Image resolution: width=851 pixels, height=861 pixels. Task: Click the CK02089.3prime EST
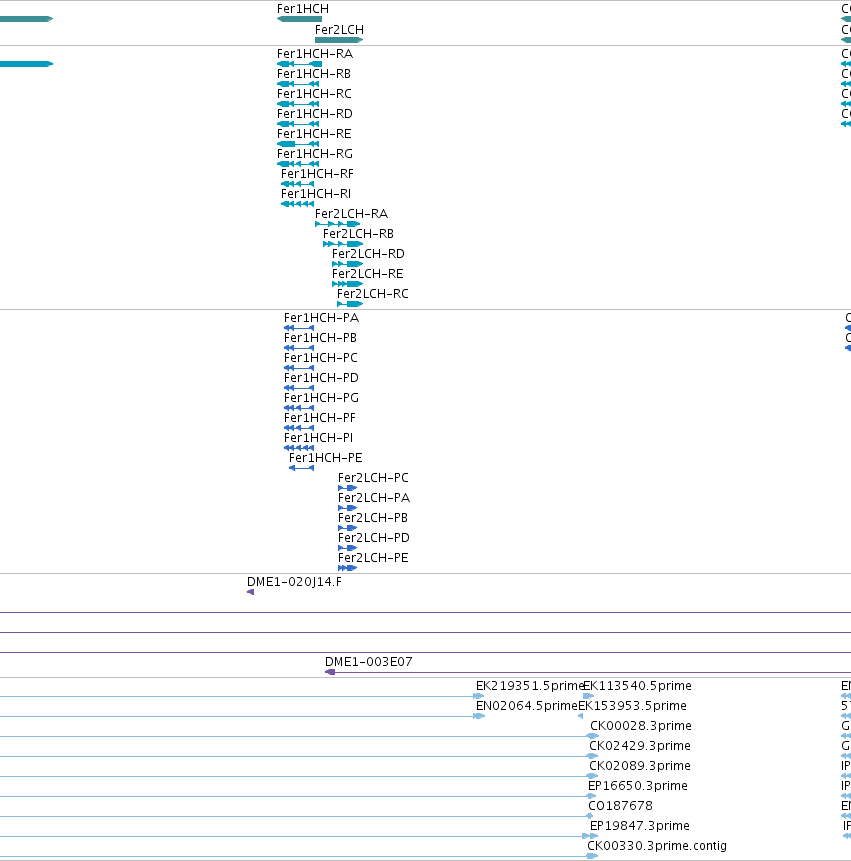click(299, 776)
